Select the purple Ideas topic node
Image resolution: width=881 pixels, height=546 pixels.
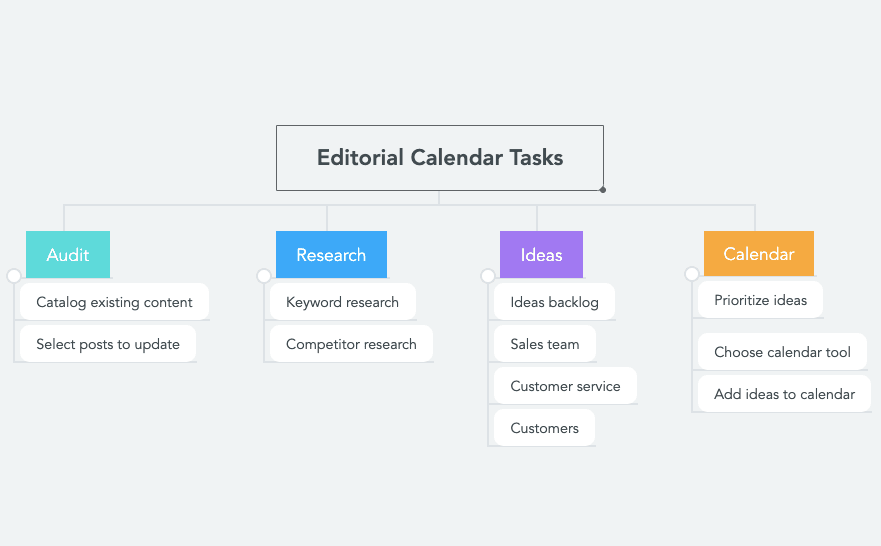[x=541, y=255]
